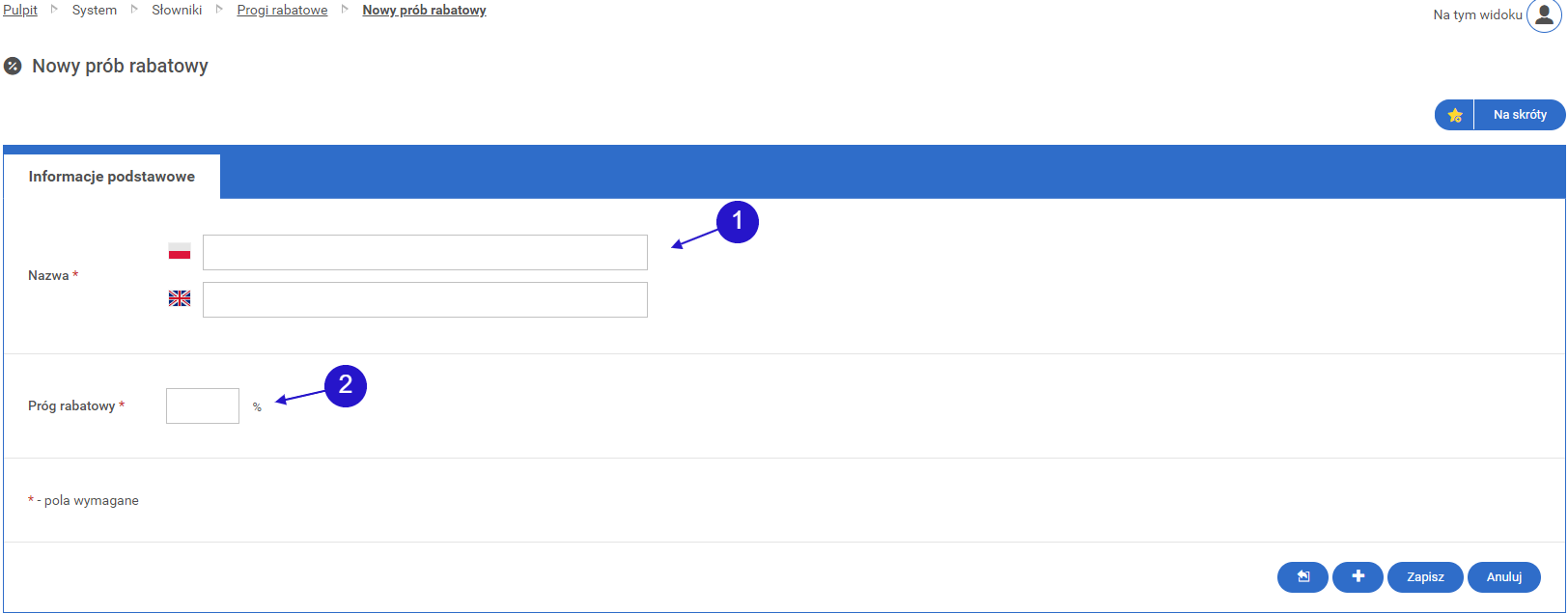Click the save-and-return arrow button
This screenshot has height=614, width=1568.
(1302, 577)
